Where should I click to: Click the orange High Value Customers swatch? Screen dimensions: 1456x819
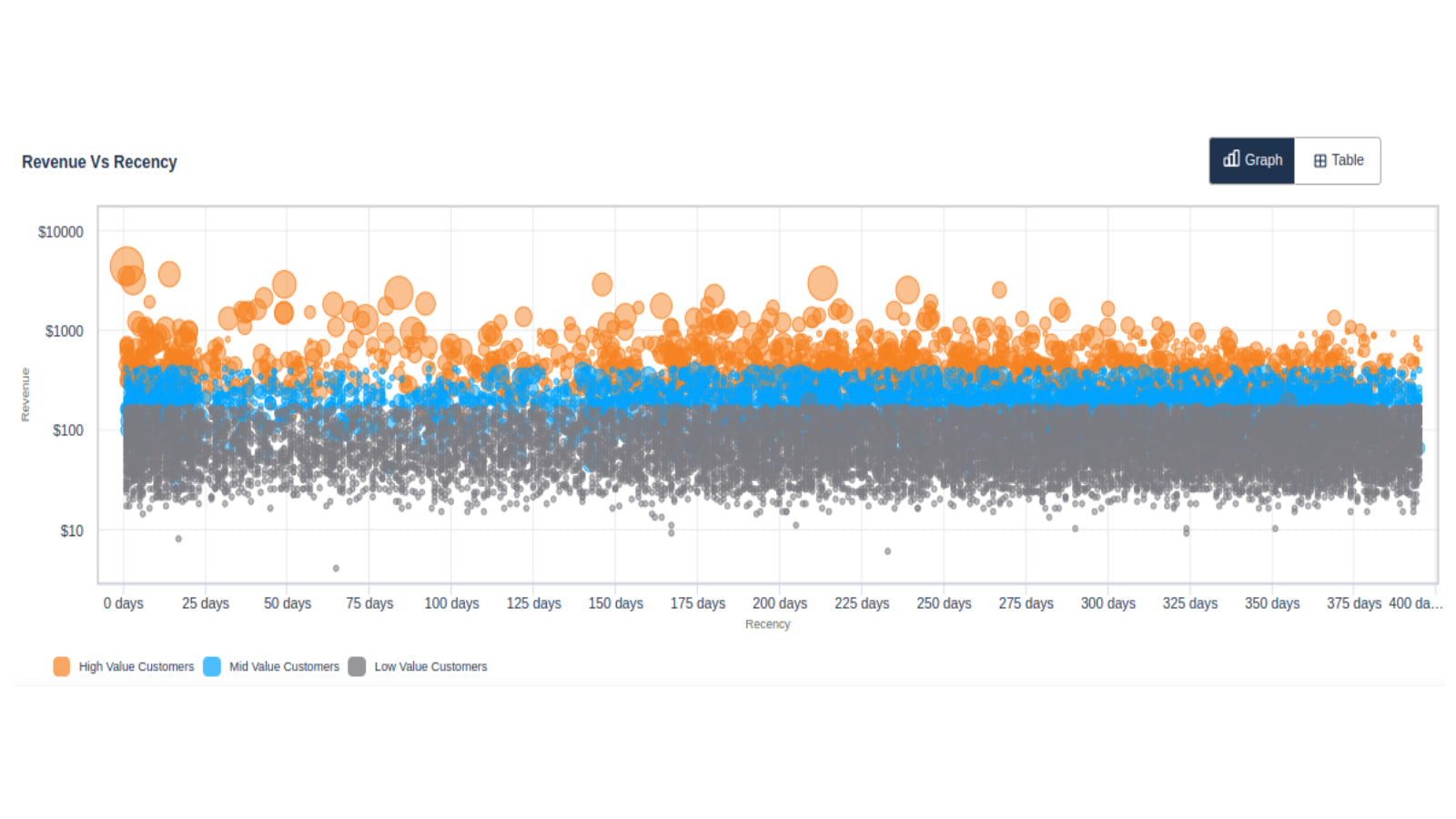[x=62, y=667]
